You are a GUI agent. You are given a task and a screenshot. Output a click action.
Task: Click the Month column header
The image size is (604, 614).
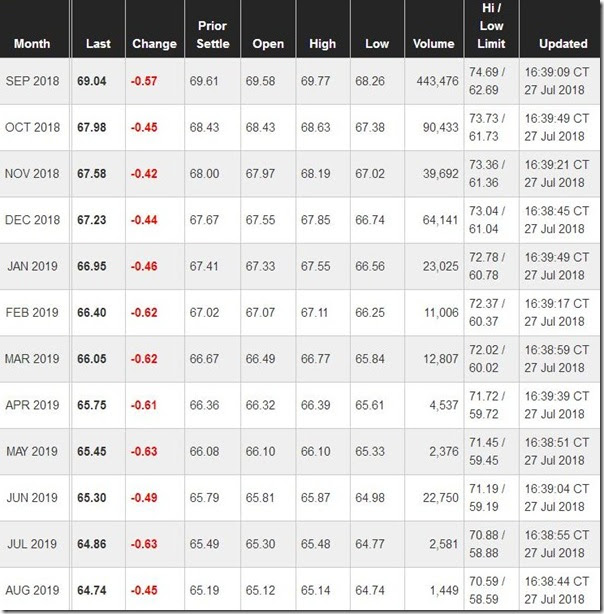(x=31, y=44)
